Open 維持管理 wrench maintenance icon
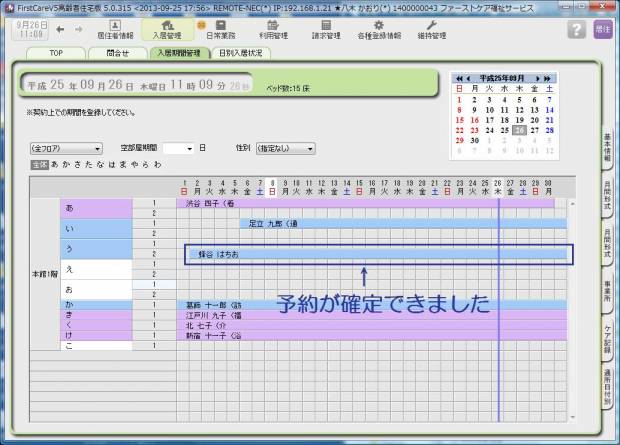This screenshot has width=620, height=445. (x=431, y=29)
